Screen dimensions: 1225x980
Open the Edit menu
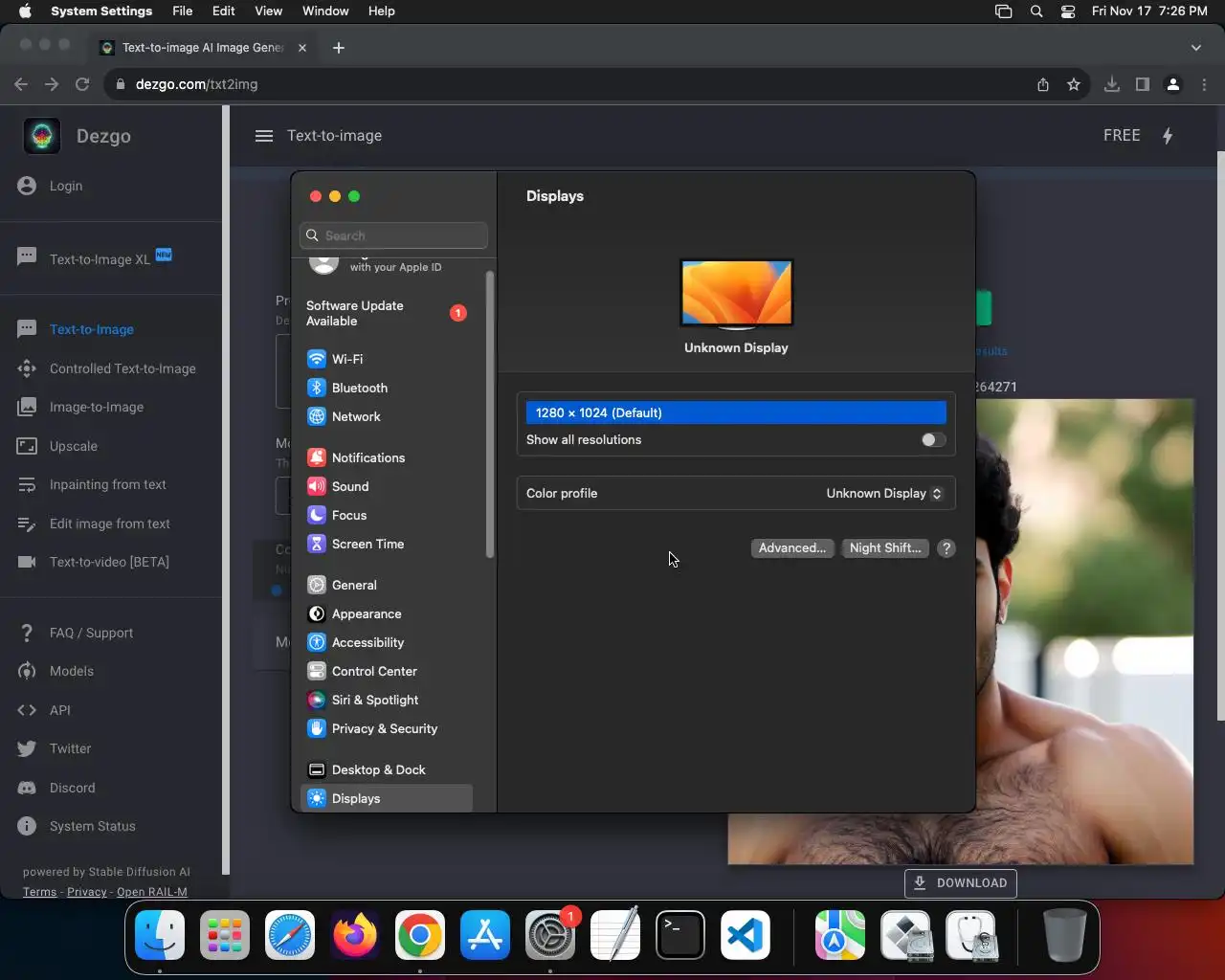pyautogui.click(x=224, y=11)
